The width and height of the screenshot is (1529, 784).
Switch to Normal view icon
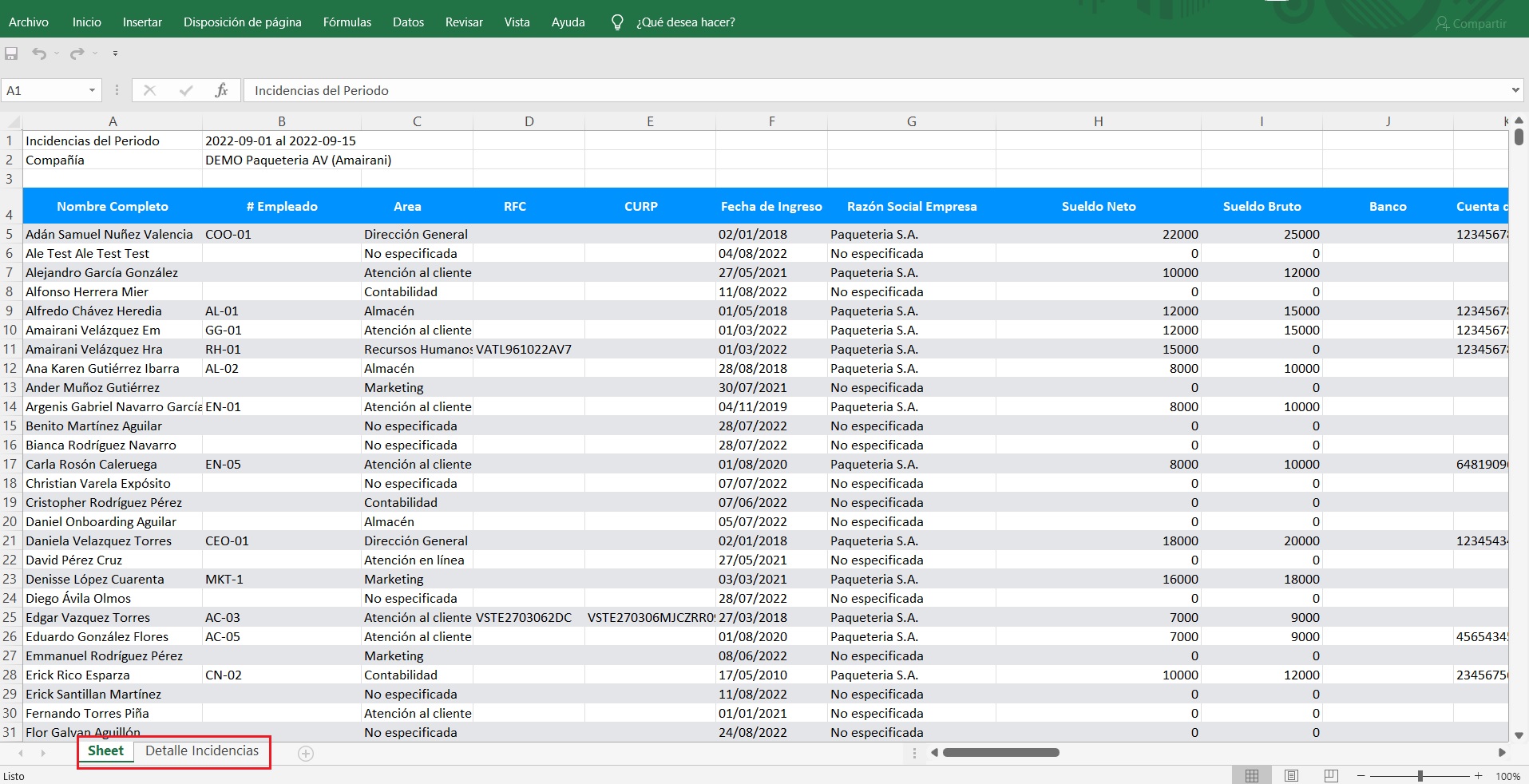pos(1252,776)
